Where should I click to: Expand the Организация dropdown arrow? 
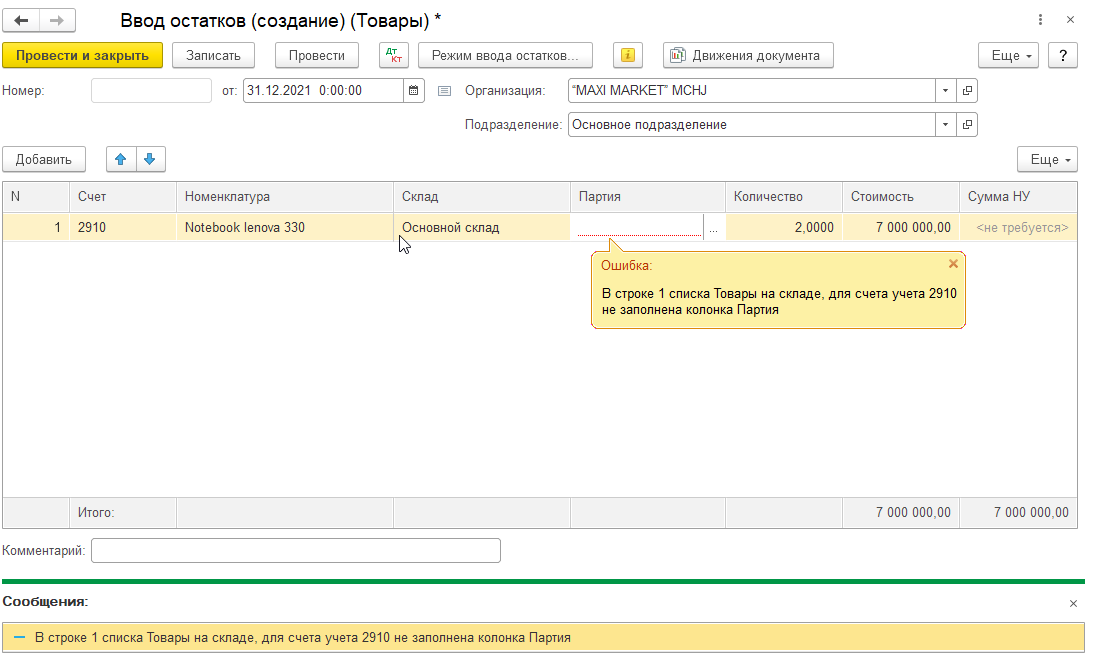946,90
